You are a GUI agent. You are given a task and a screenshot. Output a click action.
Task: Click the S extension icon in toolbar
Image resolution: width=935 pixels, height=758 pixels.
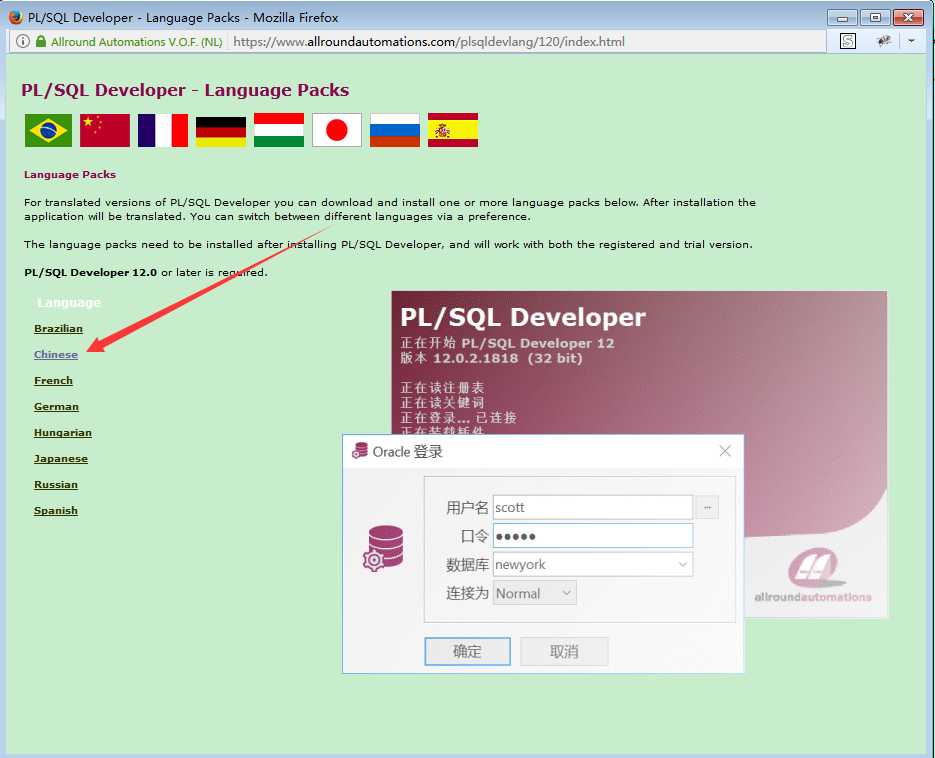pyautogui.click(x=847, y=41)
